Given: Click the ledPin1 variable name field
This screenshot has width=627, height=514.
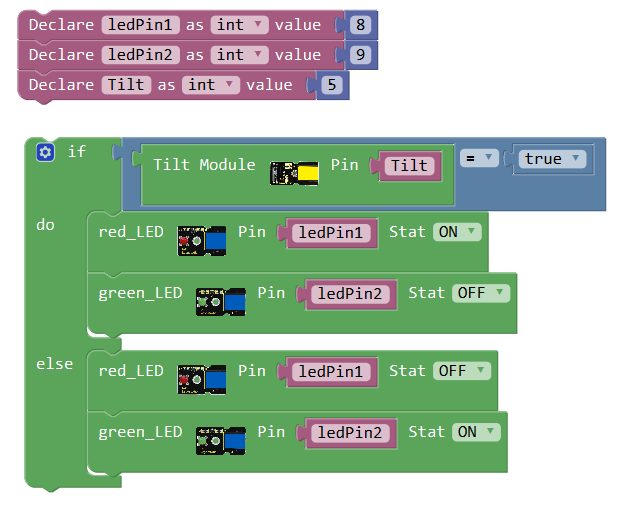Looking at the screenshot, I should click(x=139, y=25).
